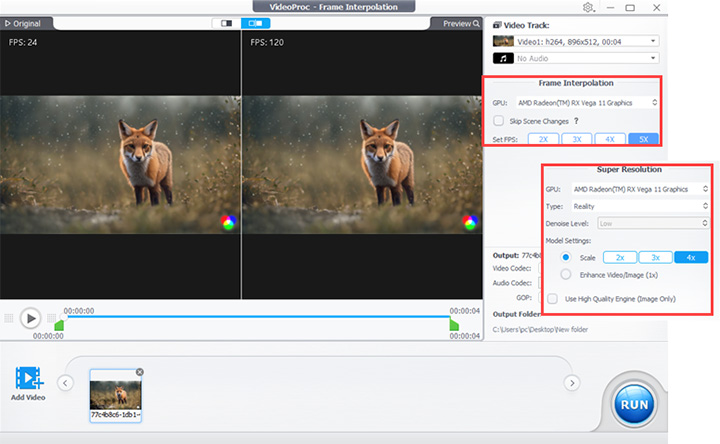Switch to the Original tab
The image size is (720, 444).
point(26,22)
